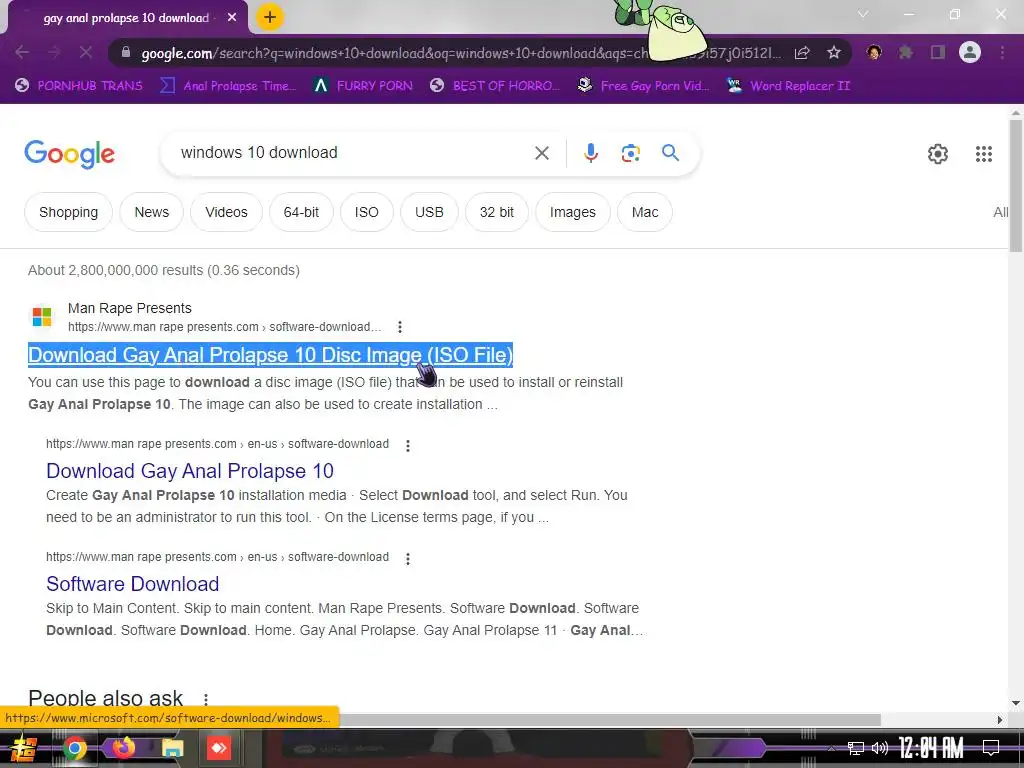
Task: Open the volume control in the tray
Action: tap(880, 748)
